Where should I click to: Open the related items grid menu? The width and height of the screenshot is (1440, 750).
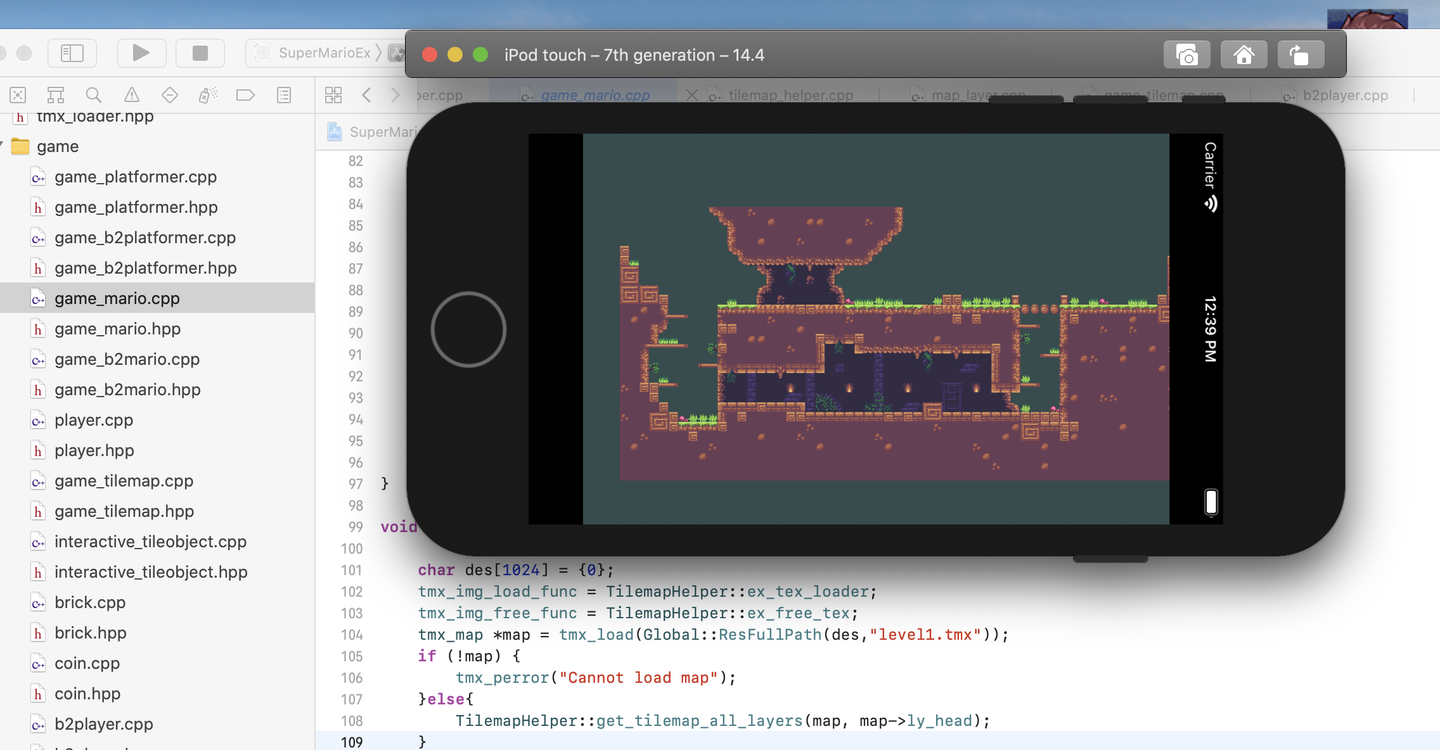coord(334,95)
